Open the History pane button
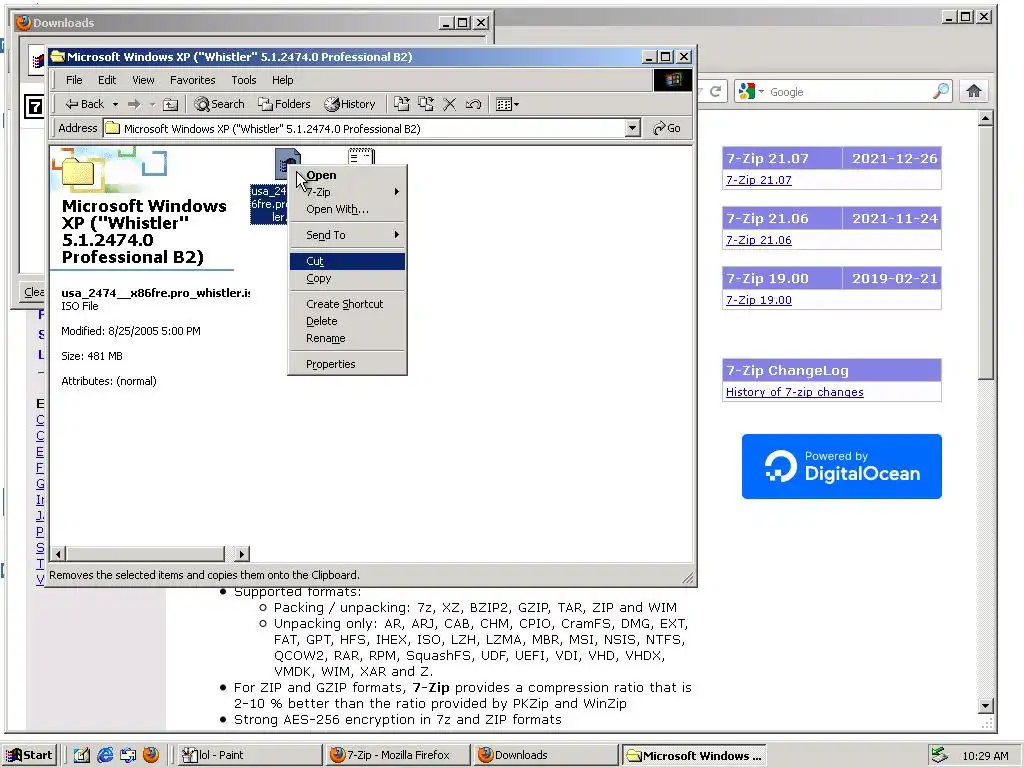The width and height of the screenshot is (1024, 768). [350, 104]
